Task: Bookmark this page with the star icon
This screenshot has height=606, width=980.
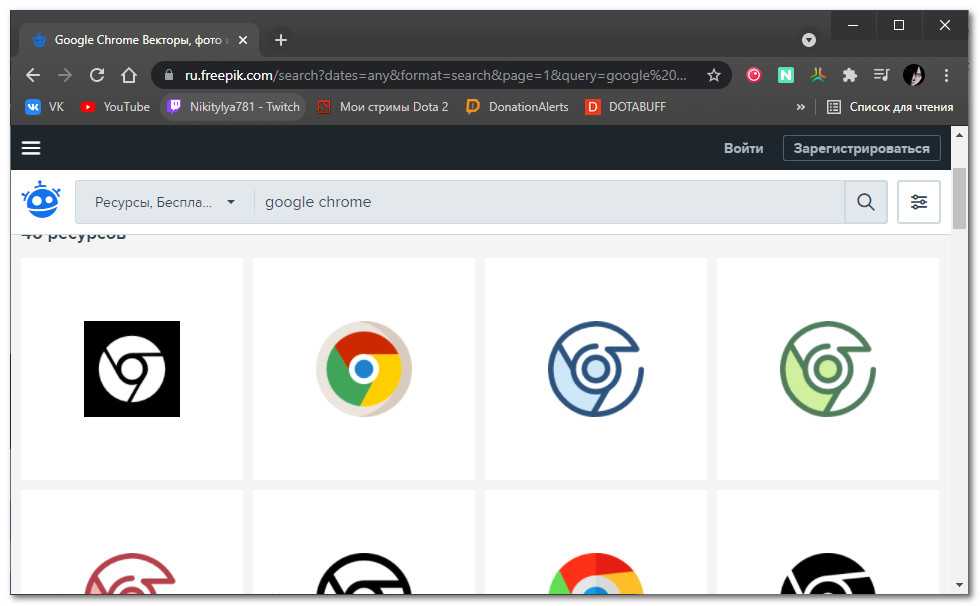Action: [714, 75]
